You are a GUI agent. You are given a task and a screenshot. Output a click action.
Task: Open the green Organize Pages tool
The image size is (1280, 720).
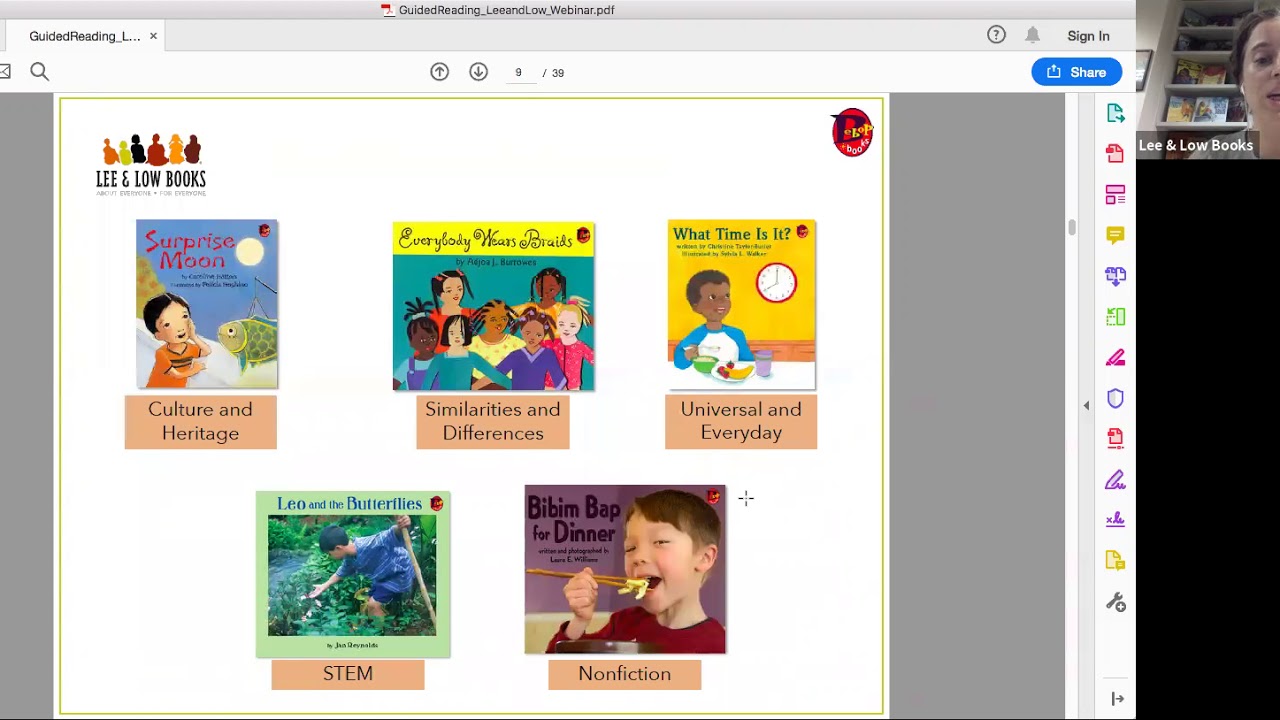pos(1115,317)
